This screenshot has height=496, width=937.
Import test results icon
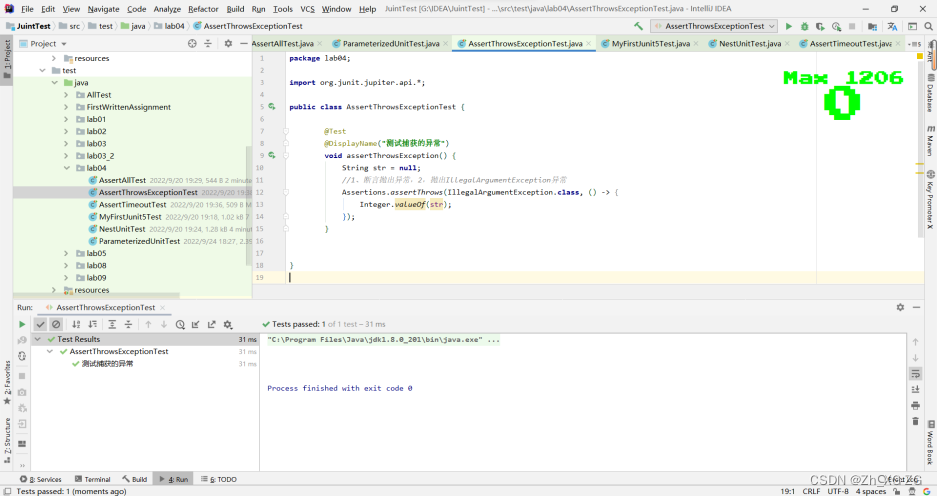pyautogui.click(x=195, y=324)
